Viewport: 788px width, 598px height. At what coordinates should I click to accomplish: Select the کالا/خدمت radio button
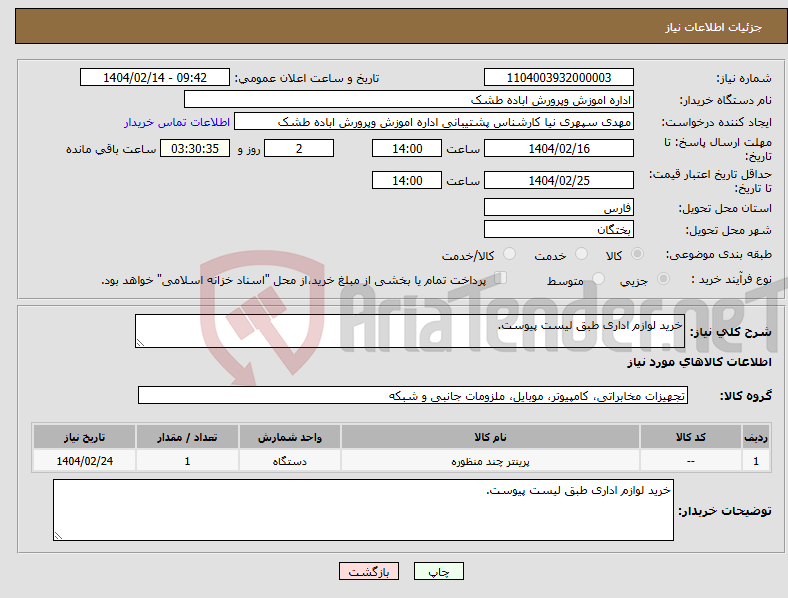(509, 254)
